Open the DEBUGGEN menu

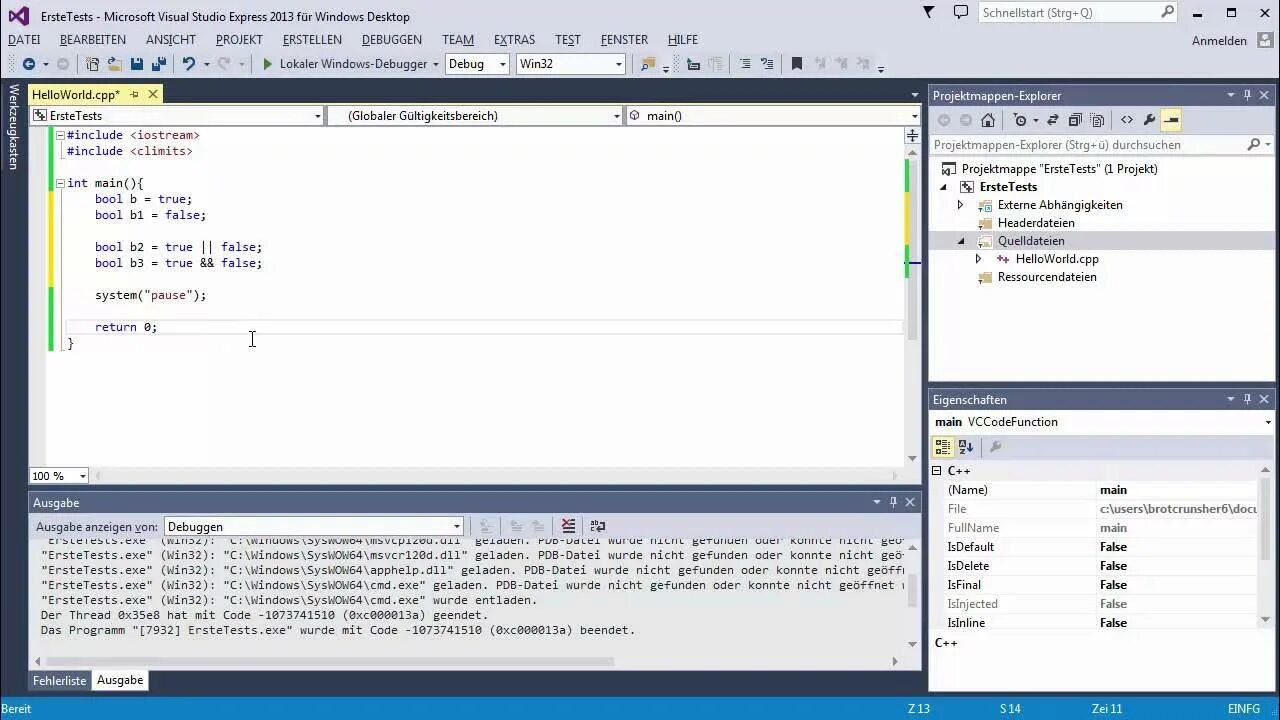point(392,40)
